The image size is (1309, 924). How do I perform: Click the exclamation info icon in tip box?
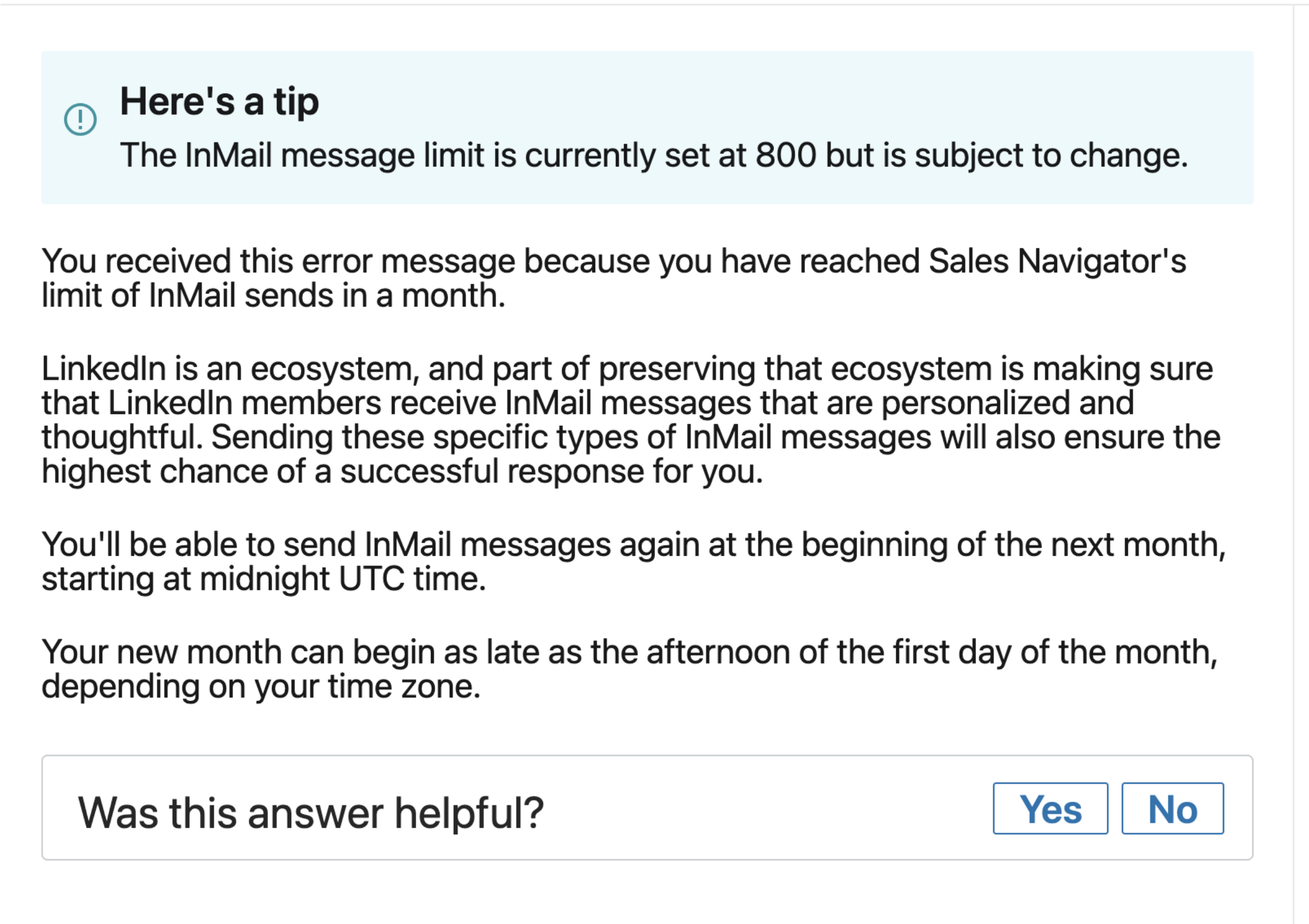(x=81, y=119)
